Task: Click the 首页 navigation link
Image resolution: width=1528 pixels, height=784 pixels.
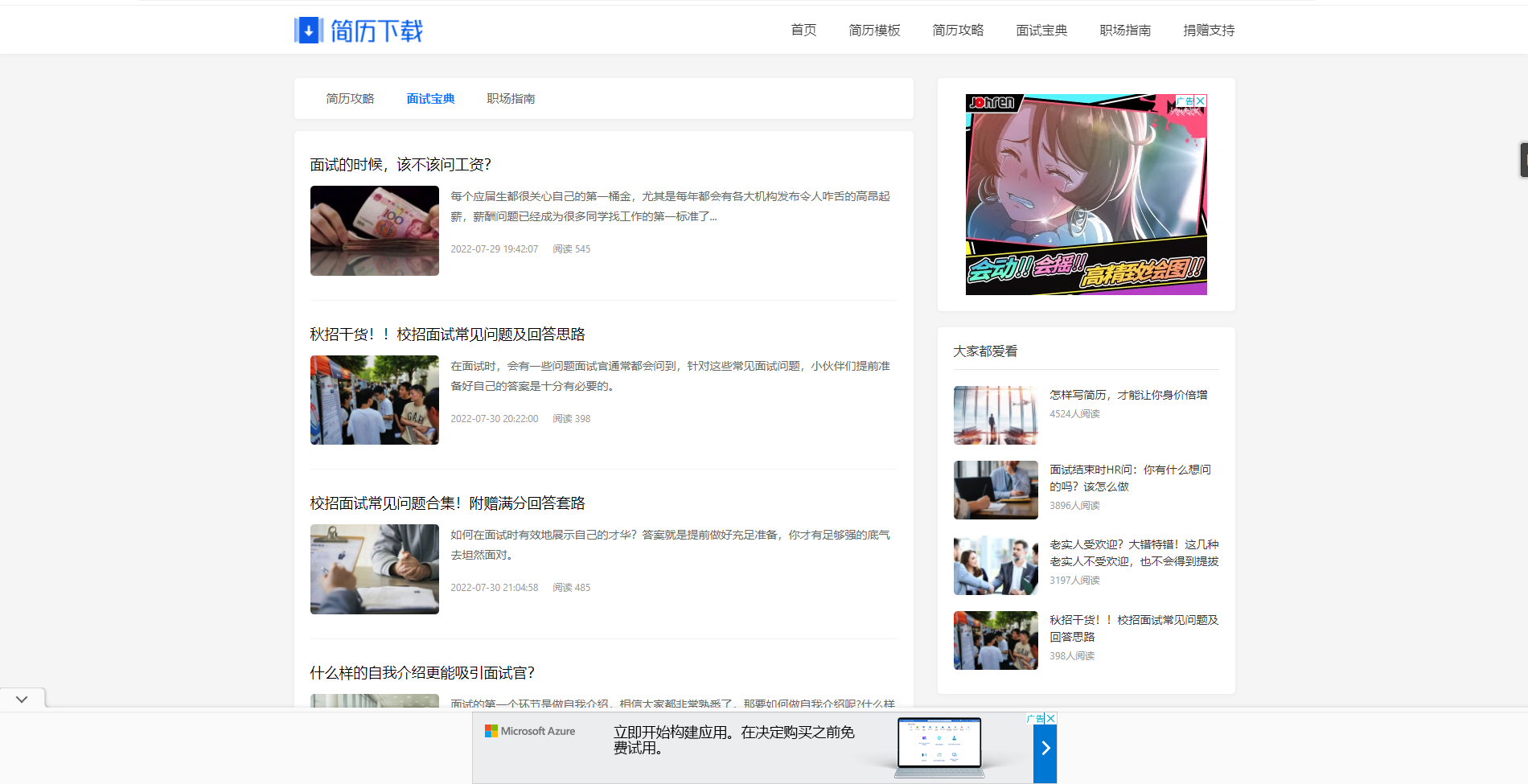Action: coord(803,30)
